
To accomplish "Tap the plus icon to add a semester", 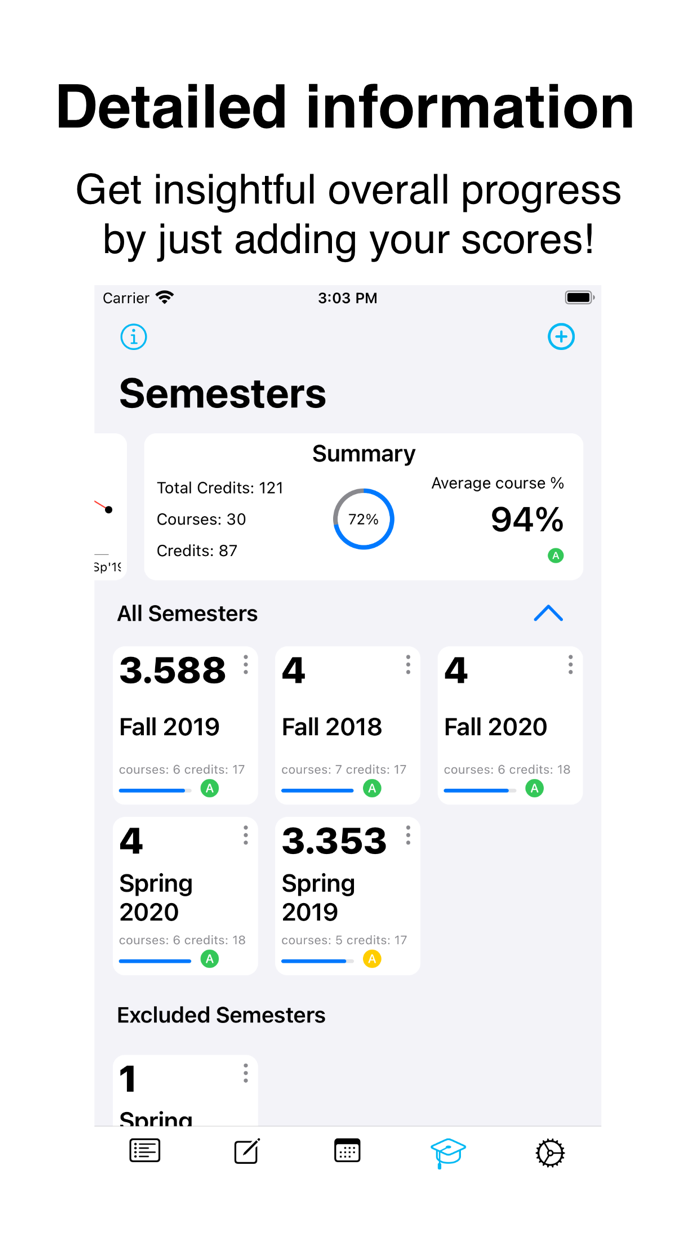I will coord(561,337).
